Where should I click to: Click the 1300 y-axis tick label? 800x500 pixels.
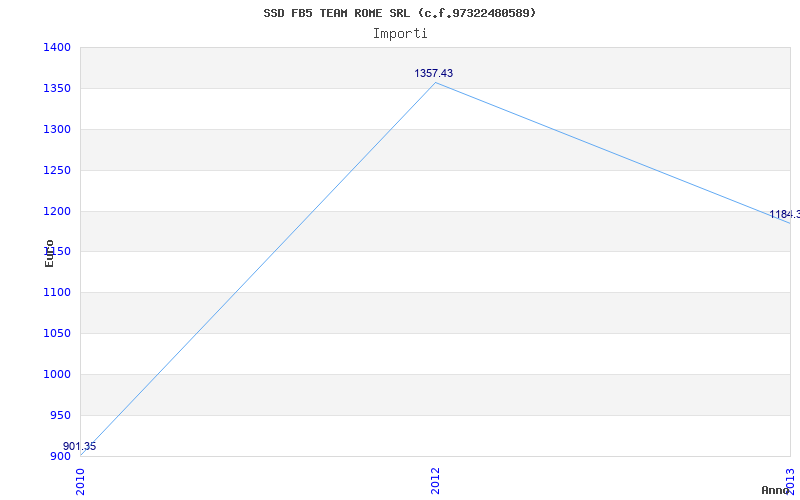click(x=57, y=130)
